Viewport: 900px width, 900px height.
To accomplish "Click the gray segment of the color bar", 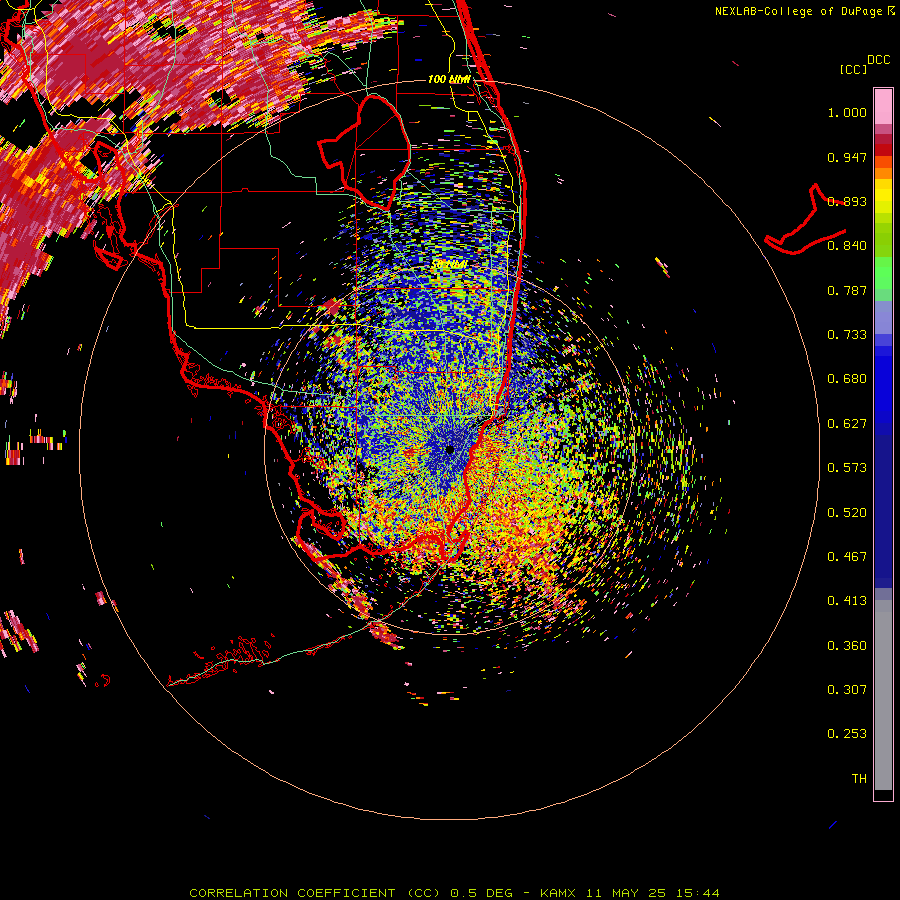I will 883,695.
